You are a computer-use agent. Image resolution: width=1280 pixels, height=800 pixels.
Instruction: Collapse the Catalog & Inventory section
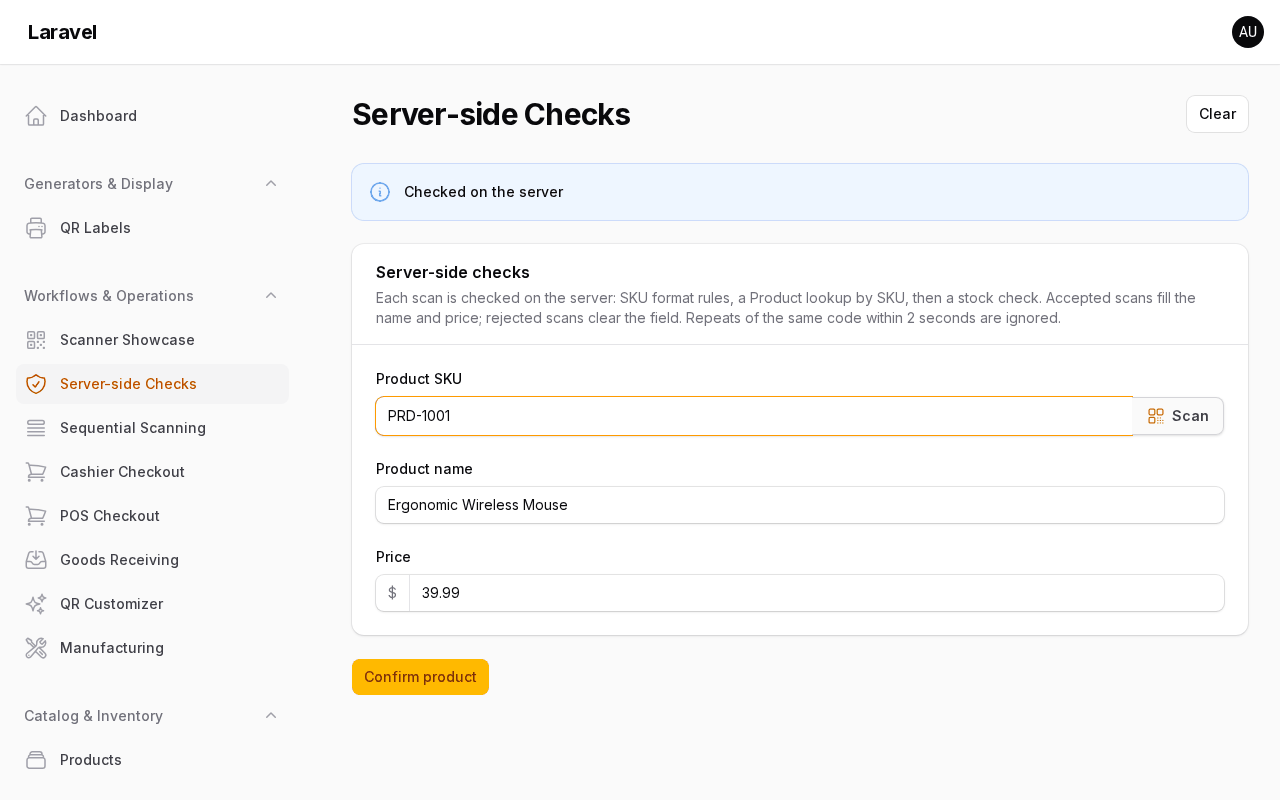coord(271,716)
